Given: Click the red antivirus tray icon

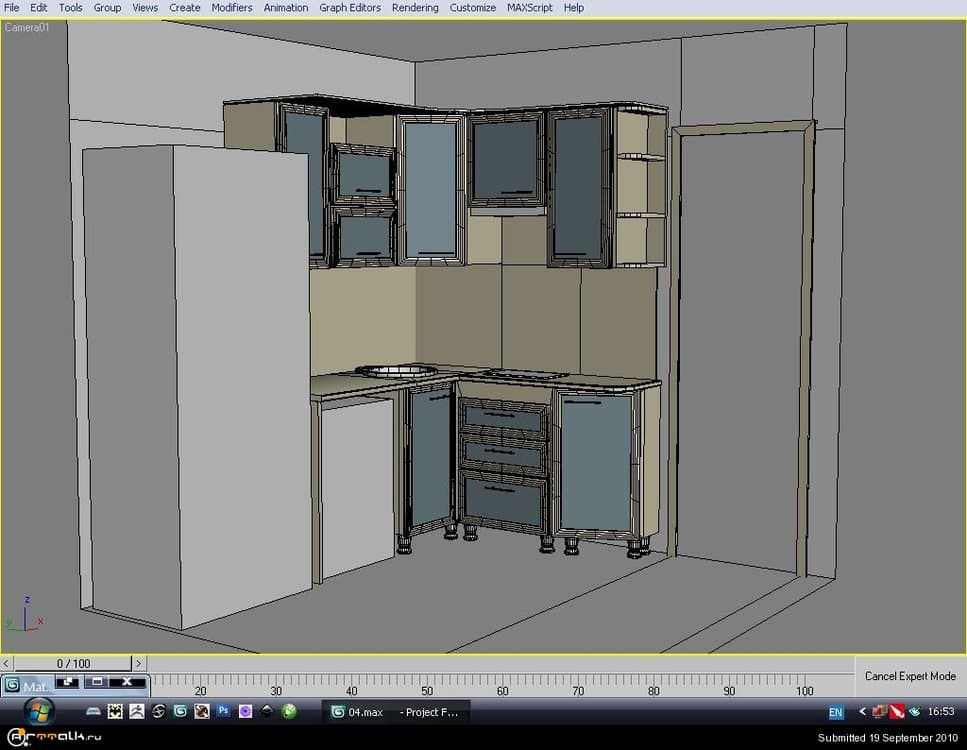Looking at the screenshot, I should pyautogui.click(x=897, y=712).
